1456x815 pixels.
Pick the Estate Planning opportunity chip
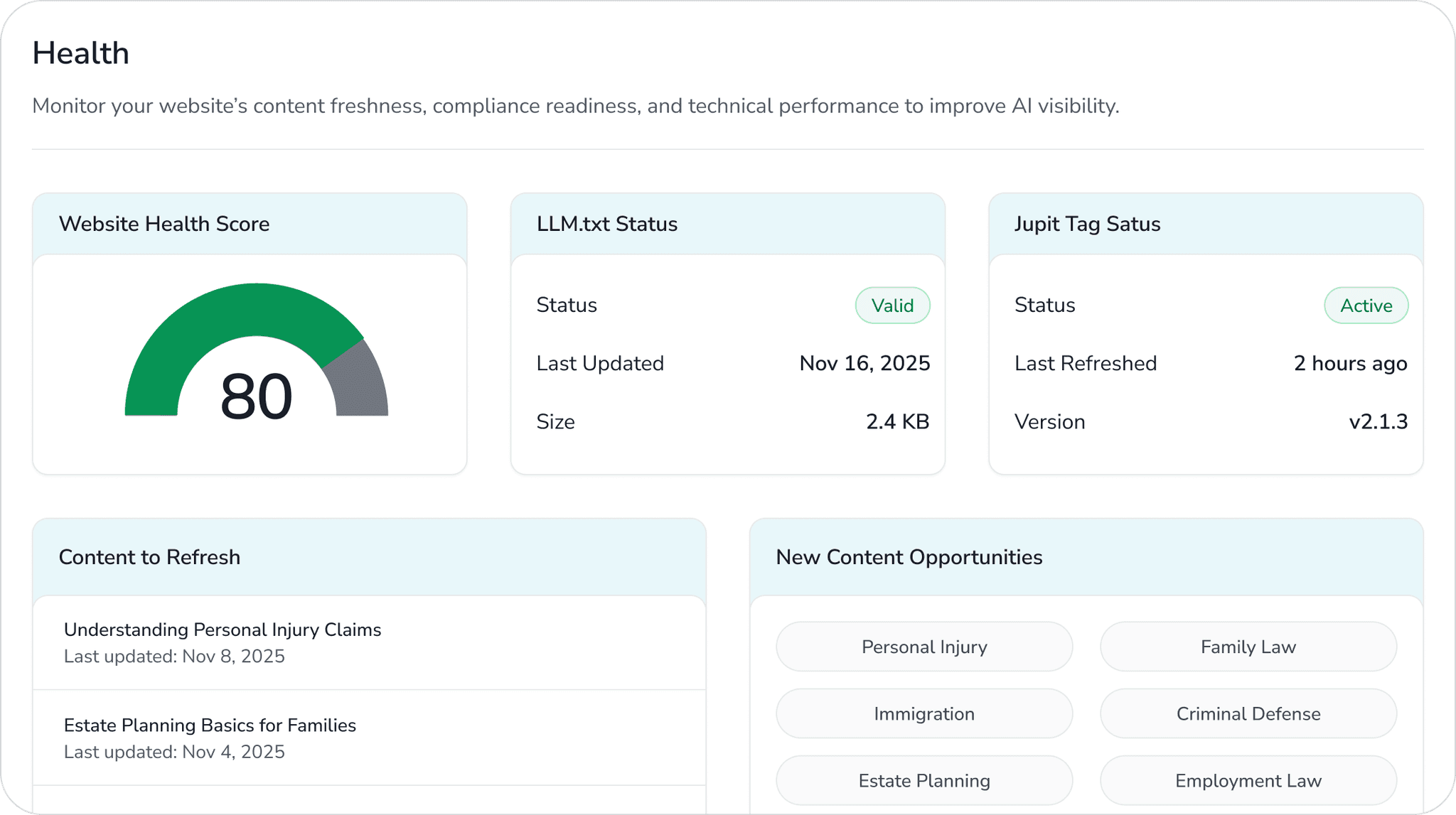tap(924, 780)
